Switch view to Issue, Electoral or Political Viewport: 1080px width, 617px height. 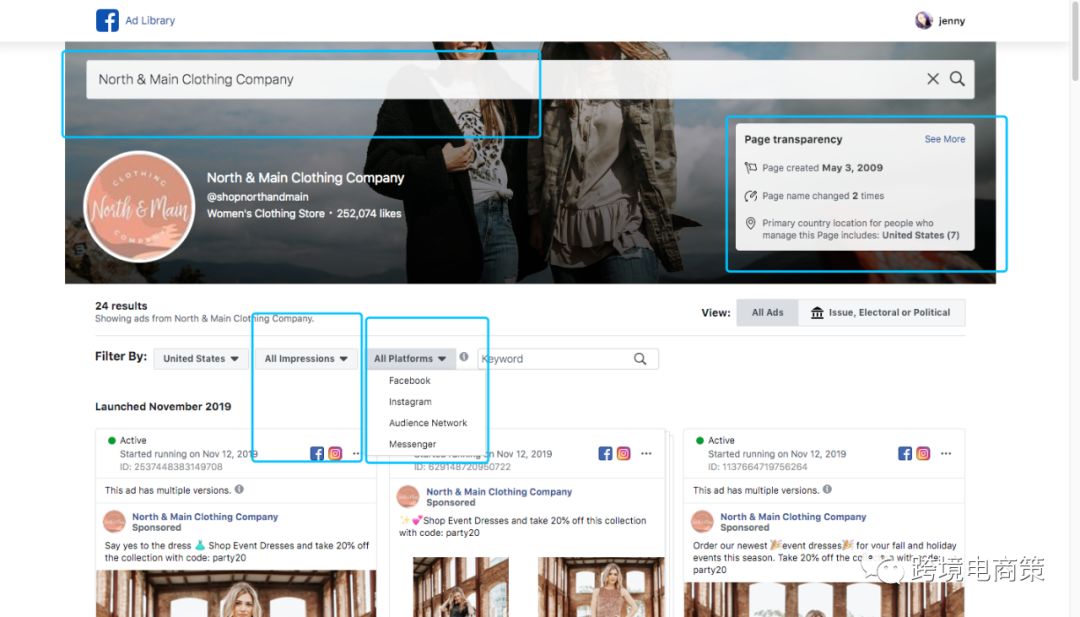pos(880,312)
